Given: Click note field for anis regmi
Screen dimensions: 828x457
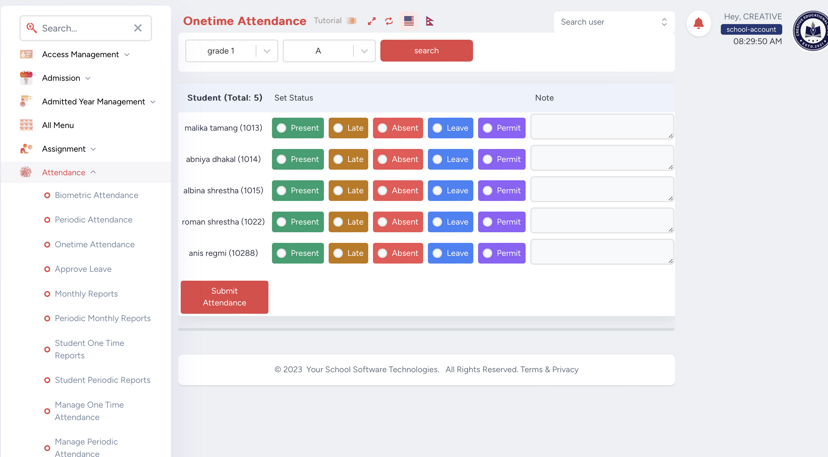Looking at the screenshot, I should tap(602, 252).
